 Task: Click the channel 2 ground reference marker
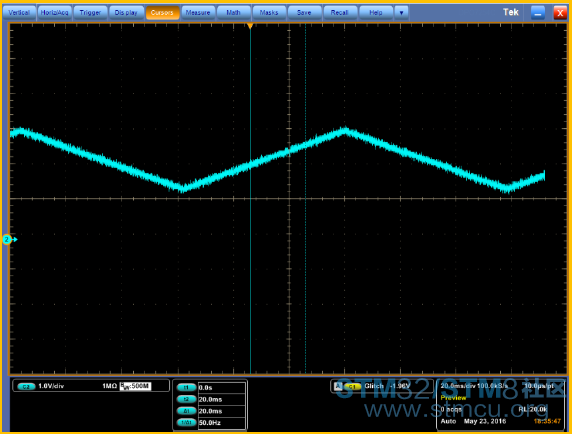click(x=9, y=240)
